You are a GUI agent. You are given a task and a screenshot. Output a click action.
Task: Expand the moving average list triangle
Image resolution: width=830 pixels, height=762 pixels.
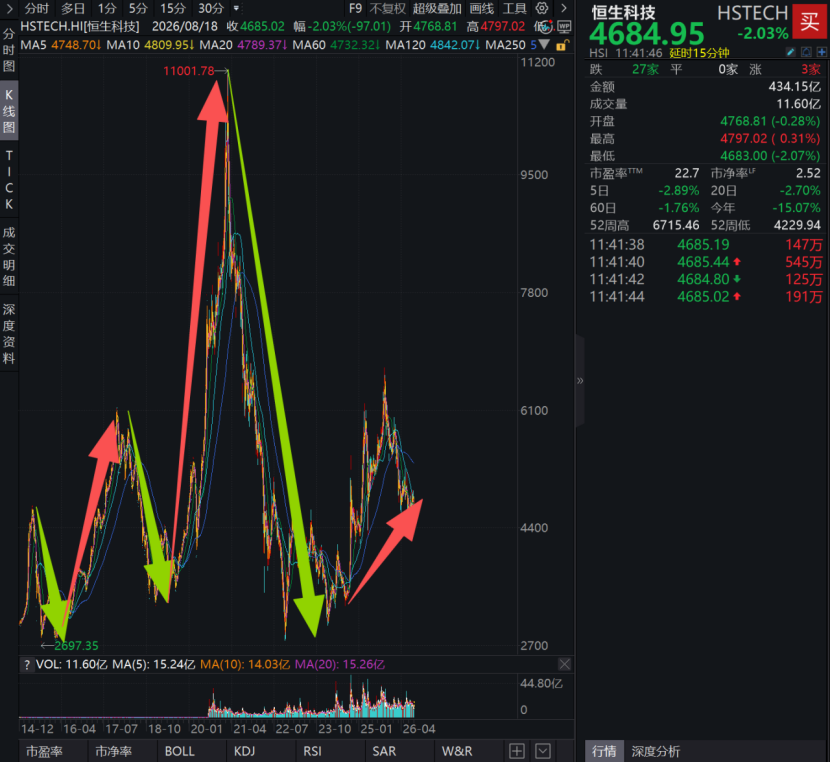click(544, 45)
